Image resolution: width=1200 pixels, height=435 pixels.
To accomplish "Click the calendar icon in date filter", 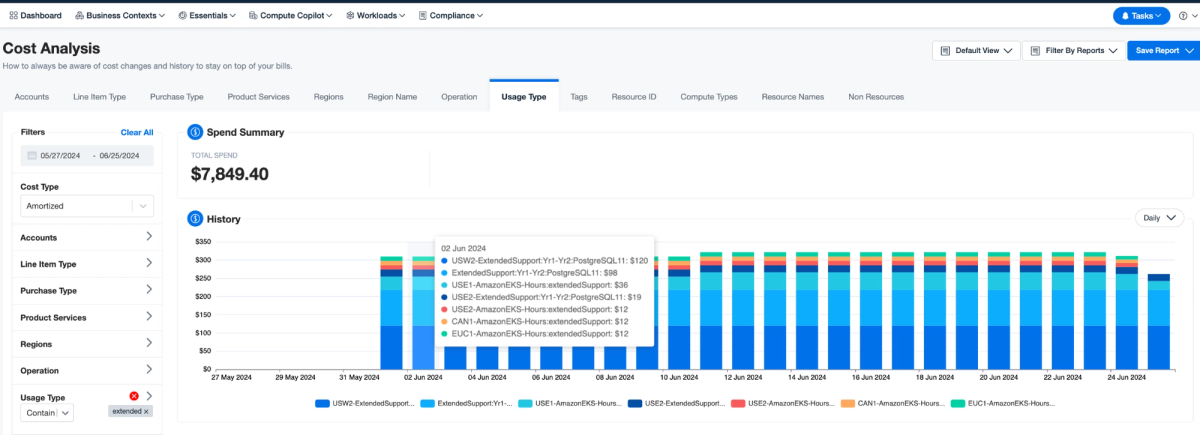I will pyautogui.click(x=32, y=156).
